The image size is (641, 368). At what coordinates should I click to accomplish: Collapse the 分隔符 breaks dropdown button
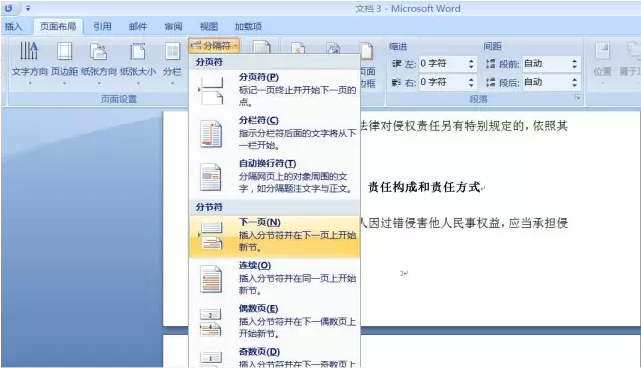pos(214,46)
